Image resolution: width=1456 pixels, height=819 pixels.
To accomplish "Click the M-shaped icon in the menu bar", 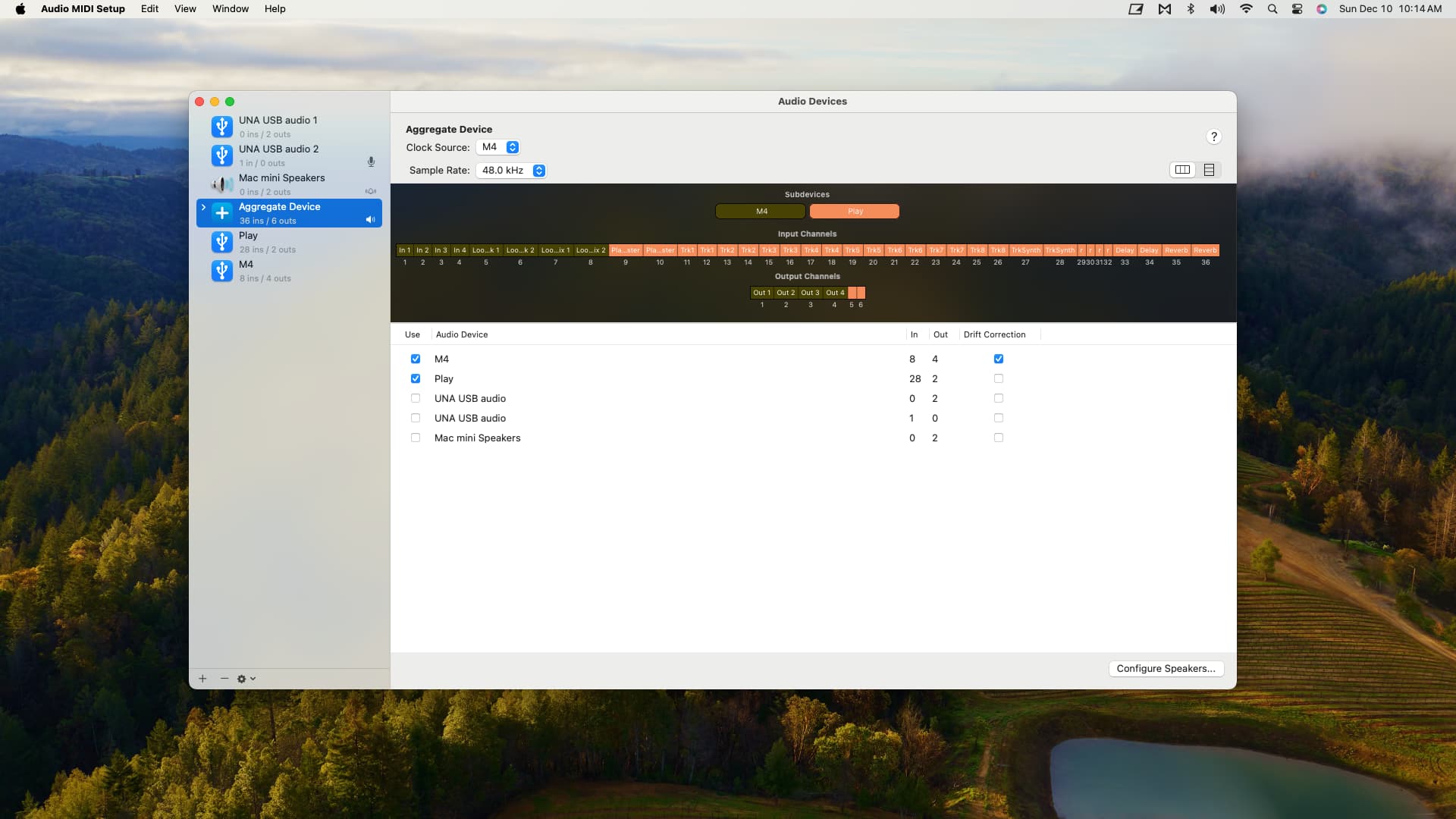I will (1165, 9).
